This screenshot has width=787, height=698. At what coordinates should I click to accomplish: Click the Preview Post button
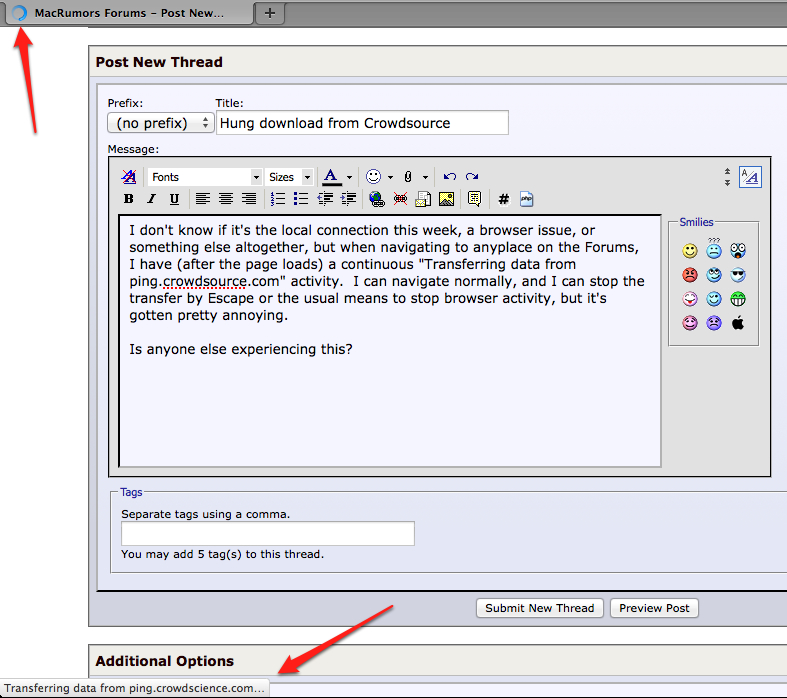[654, 608]
